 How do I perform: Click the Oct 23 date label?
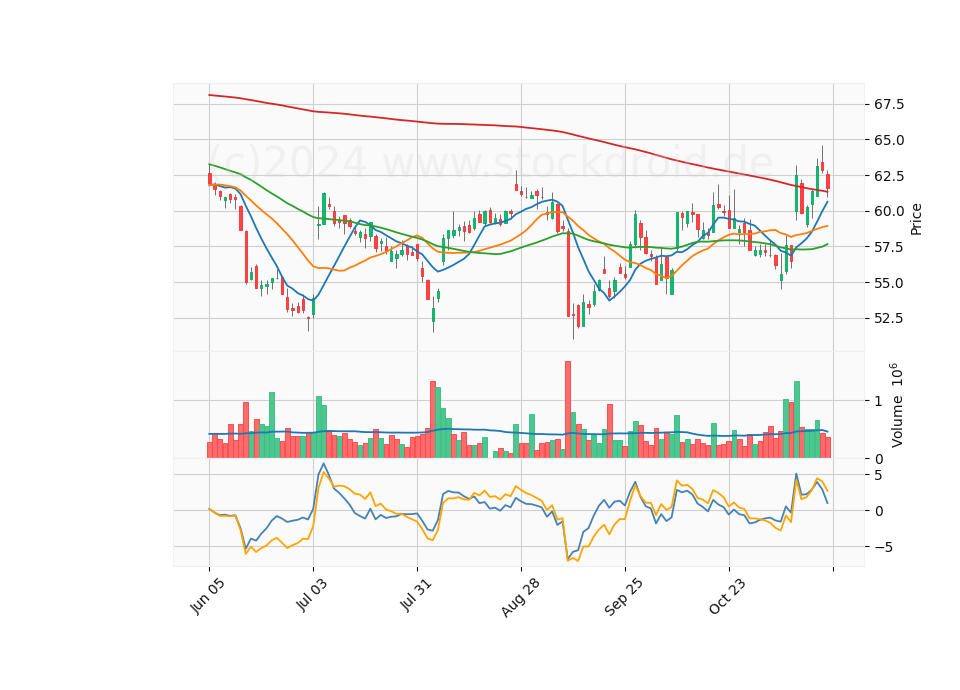point(728,596)
